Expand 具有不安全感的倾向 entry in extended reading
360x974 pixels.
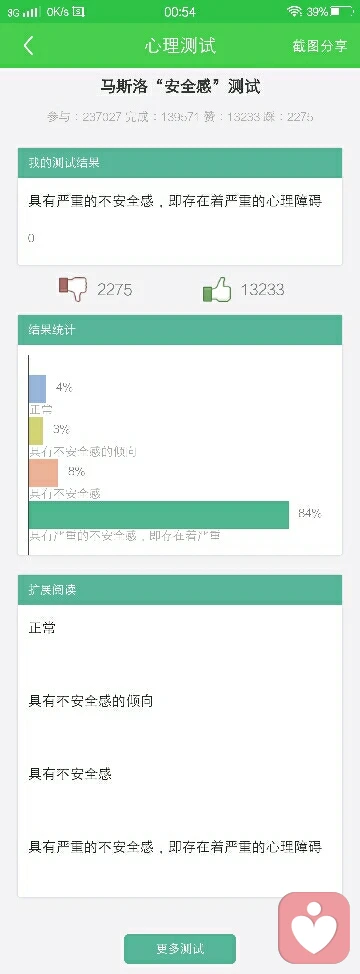91,701
